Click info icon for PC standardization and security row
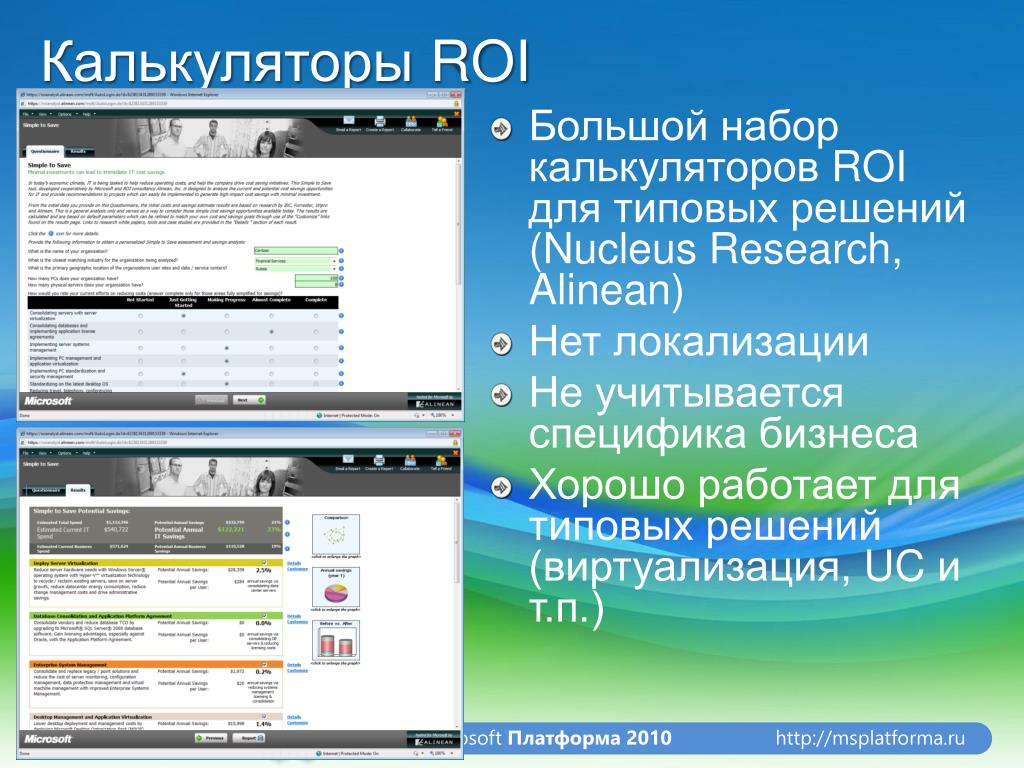 [x=341, y=374]
